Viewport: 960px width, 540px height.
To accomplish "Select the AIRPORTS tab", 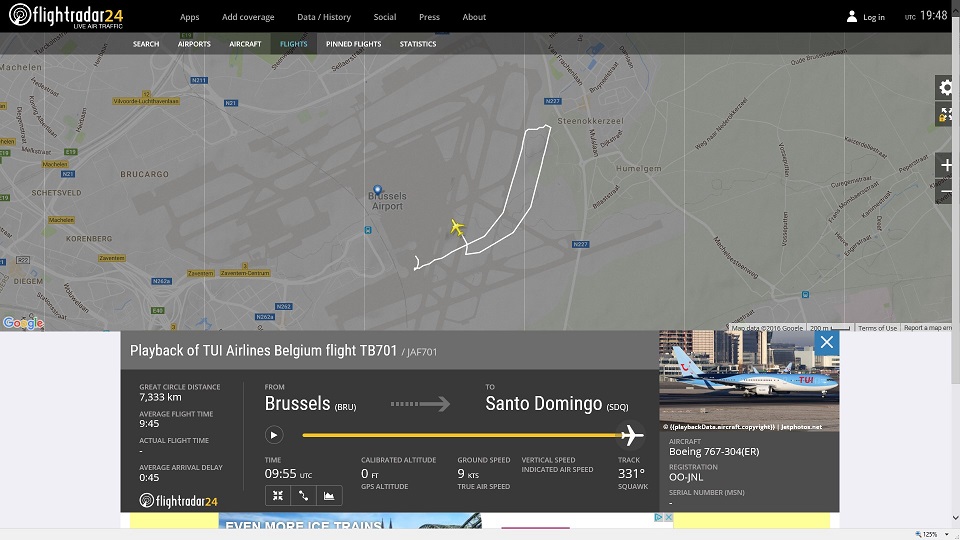I will point(194,44).
